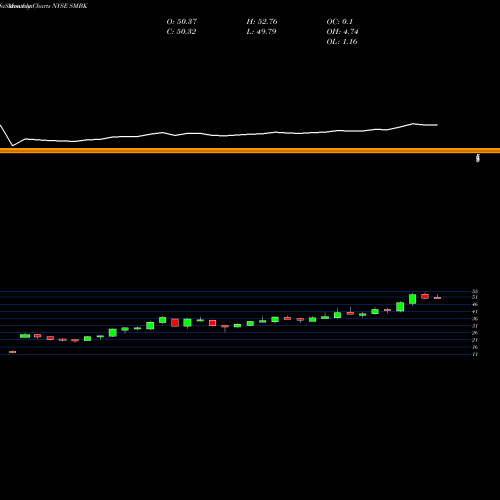Click the 11 price axis label
500x500 pixels.
pos(475,354)
